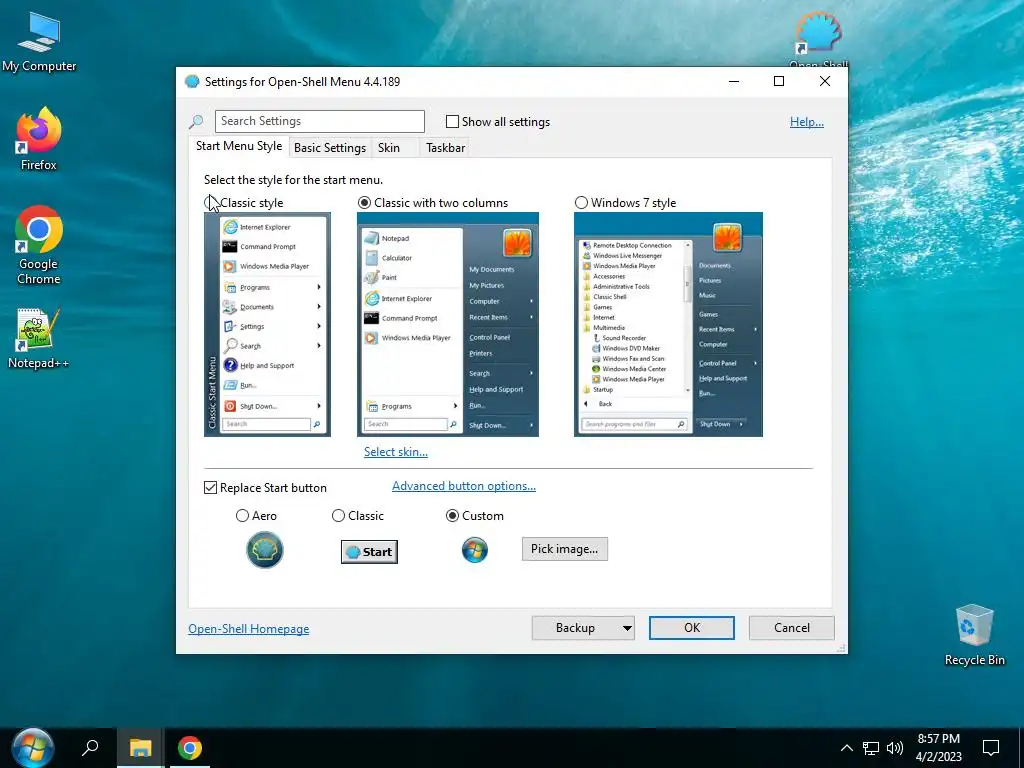Select Classic with two columns option
This screenshot has width=1024, height=768.
[x=364, y=202]
